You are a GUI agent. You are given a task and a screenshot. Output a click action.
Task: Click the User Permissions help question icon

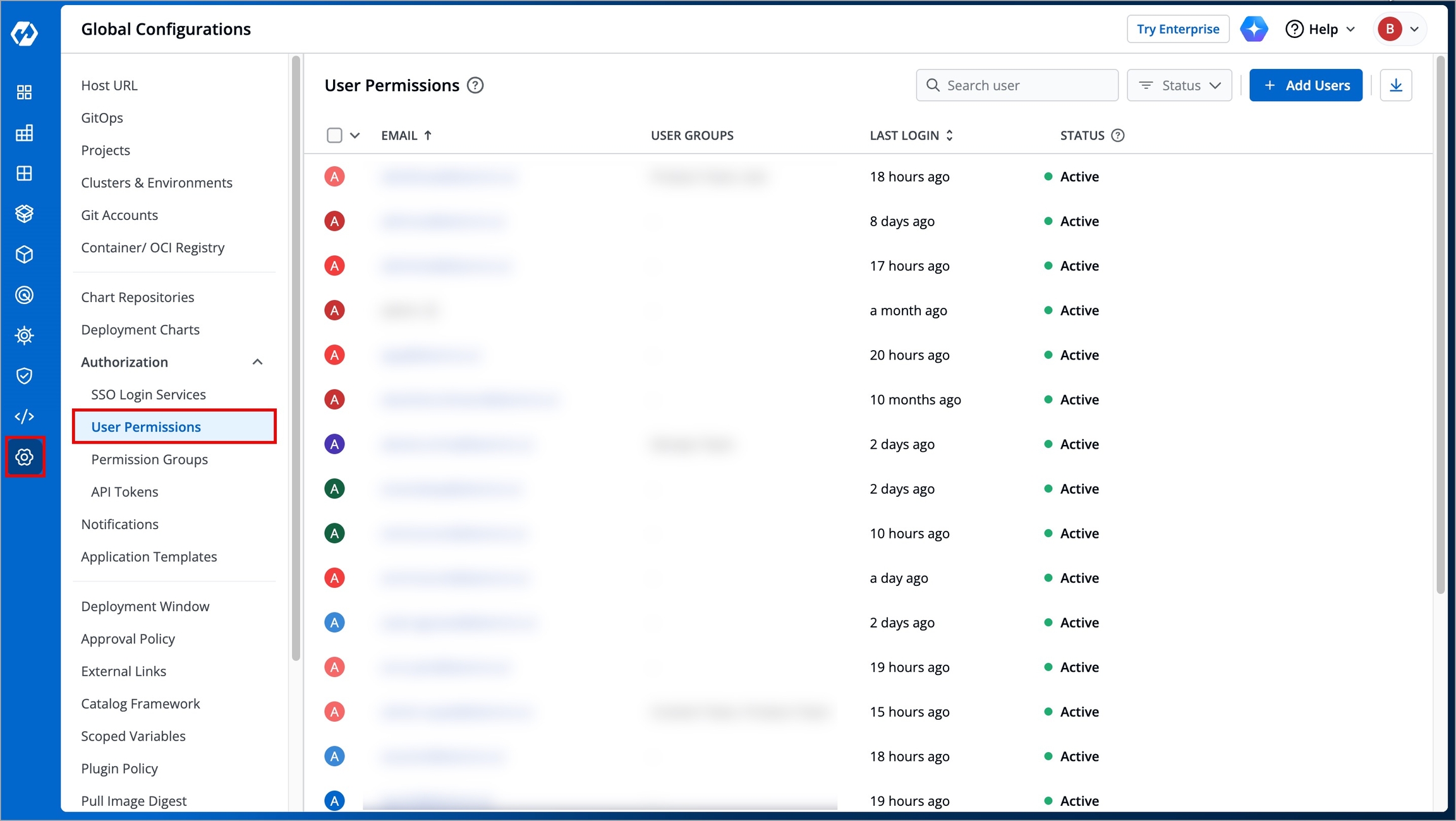[475, 85]
